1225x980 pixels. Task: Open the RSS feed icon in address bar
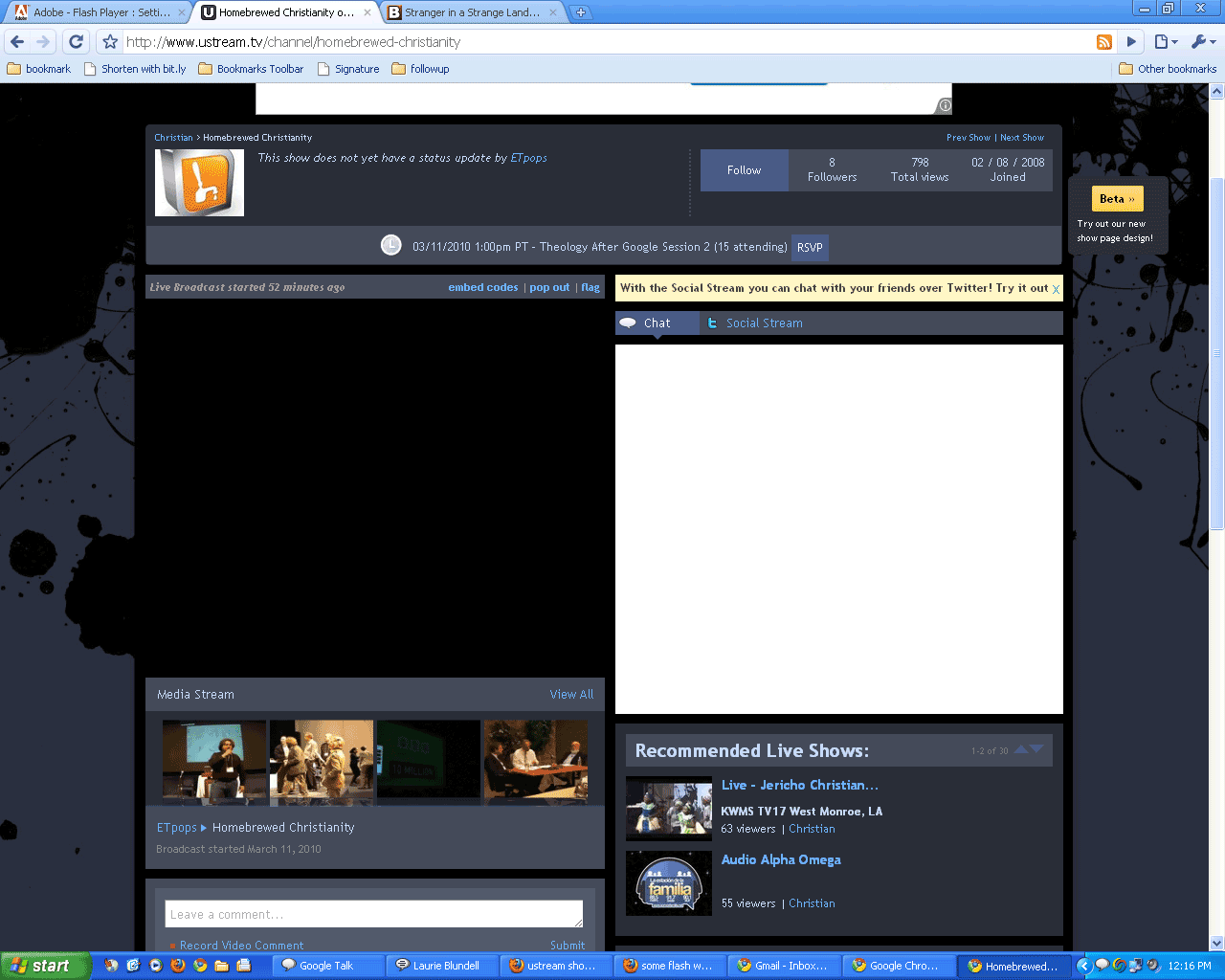point(1103,41)
